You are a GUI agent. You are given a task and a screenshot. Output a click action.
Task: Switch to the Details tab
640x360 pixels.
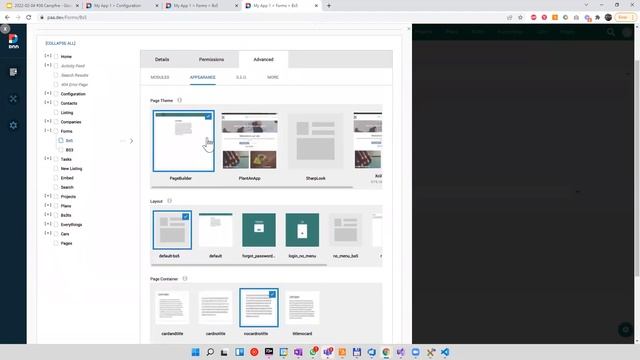162,59
